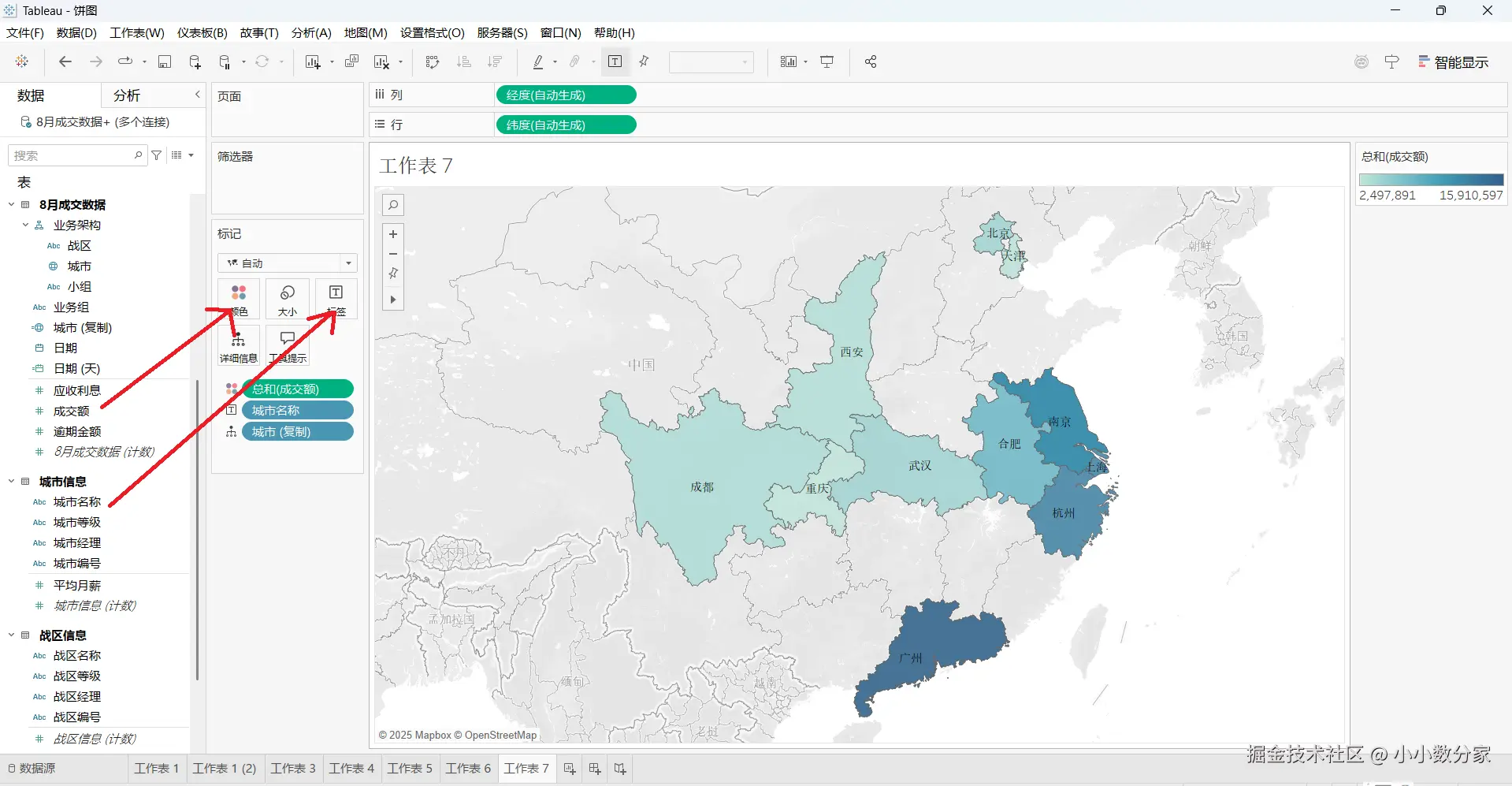This screenshot has width=1512, height=786.
Task: Swap rows and columns icon
Action: 432,61
